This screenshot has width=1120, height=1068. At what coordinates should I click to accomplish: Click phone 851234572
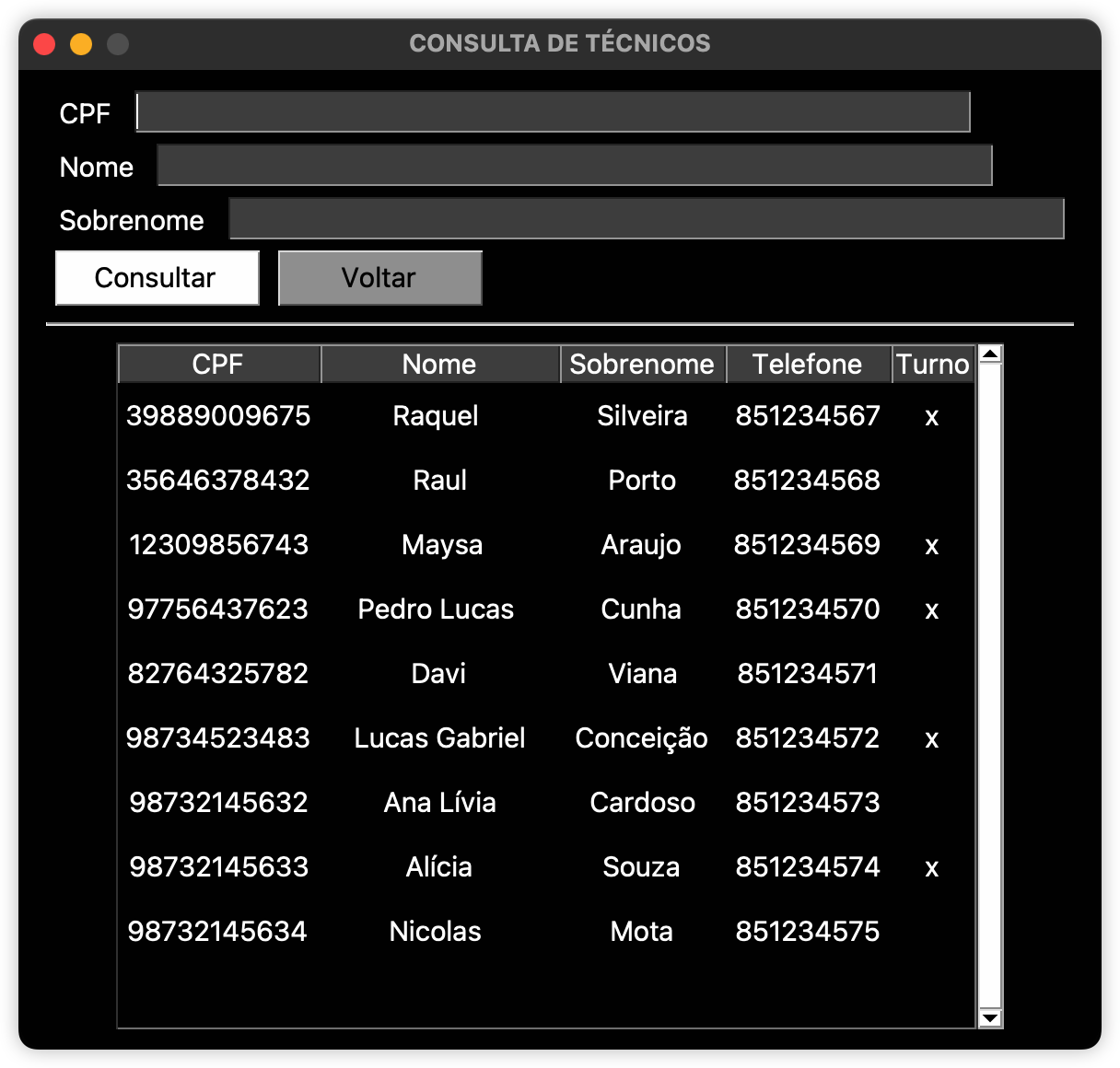point(808,738)
